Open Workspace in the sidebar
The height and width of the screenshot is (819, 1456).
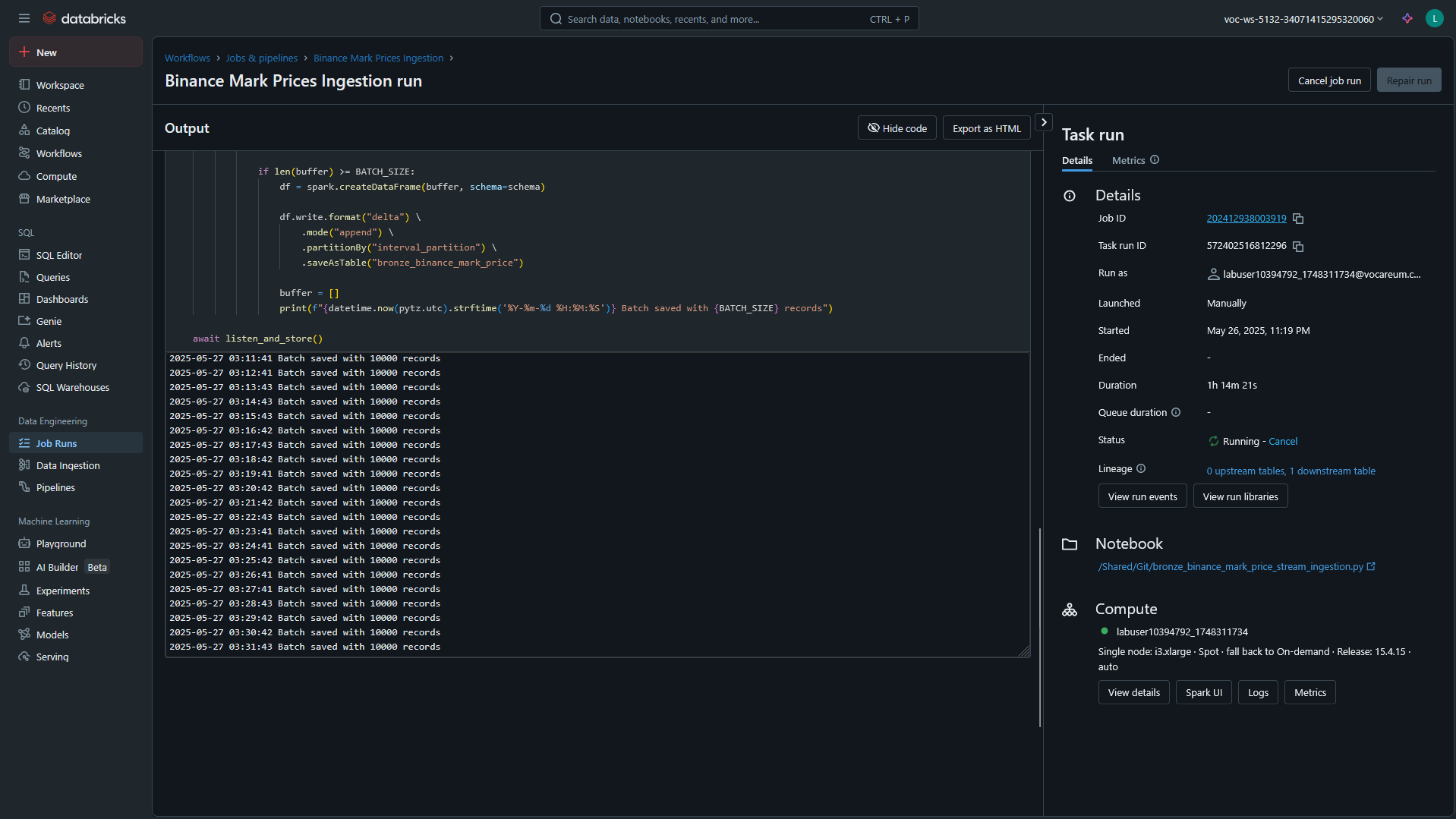click(x=76, y=85)
